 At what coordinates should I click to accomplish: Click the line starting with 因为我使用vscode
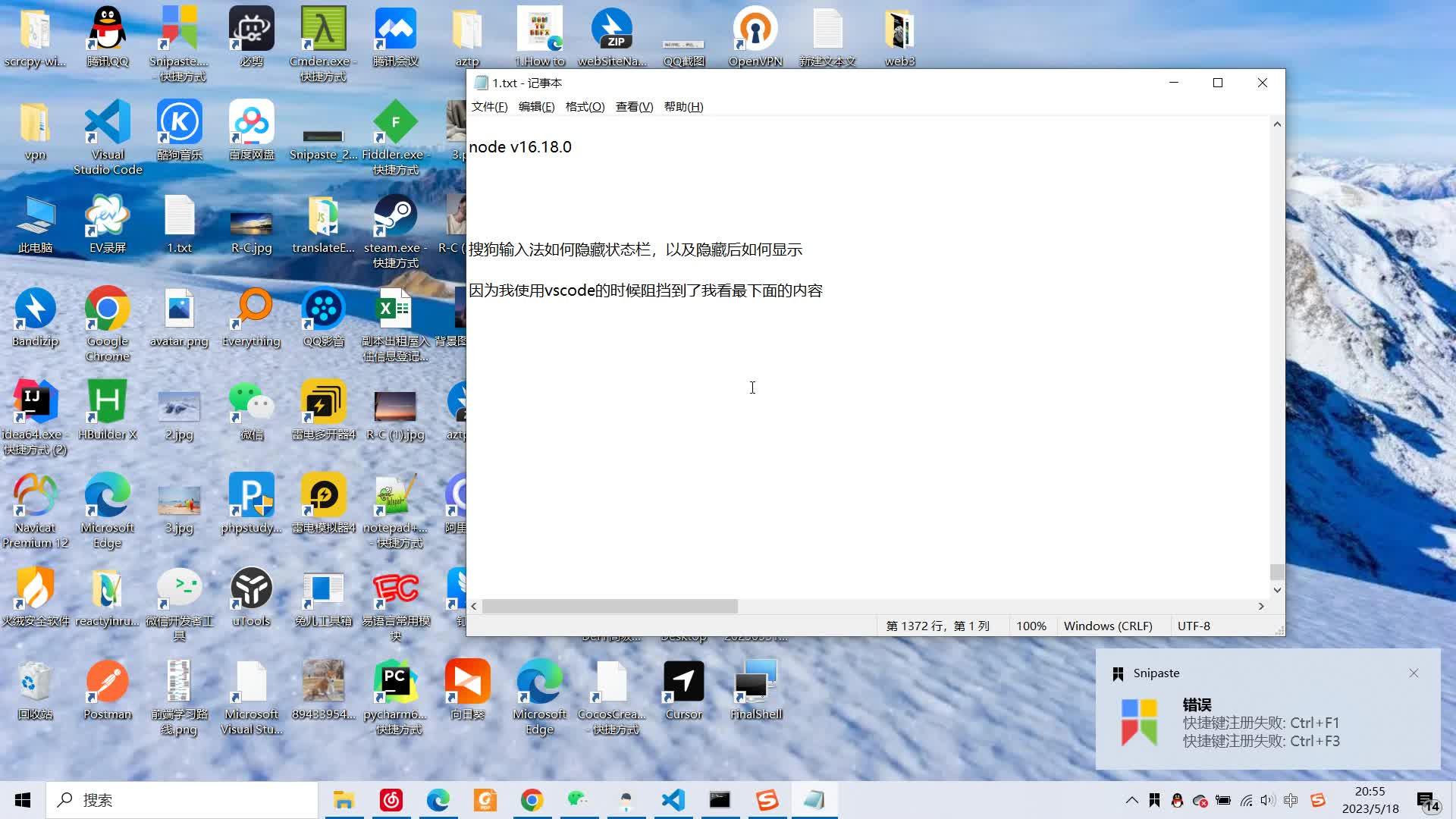645,290
